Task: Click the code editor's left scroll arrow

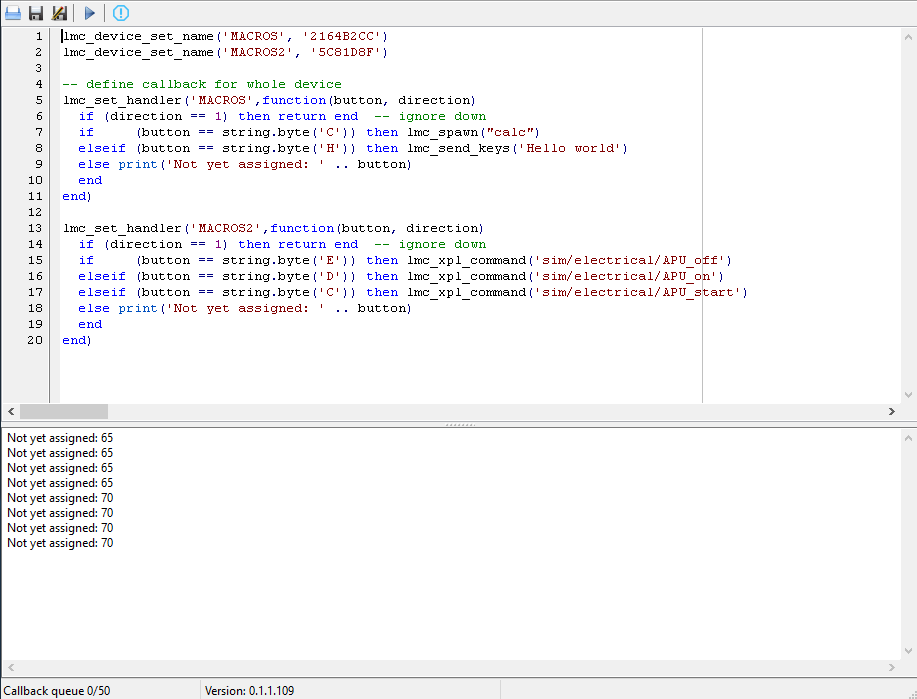Action: (x=11, y=411)
